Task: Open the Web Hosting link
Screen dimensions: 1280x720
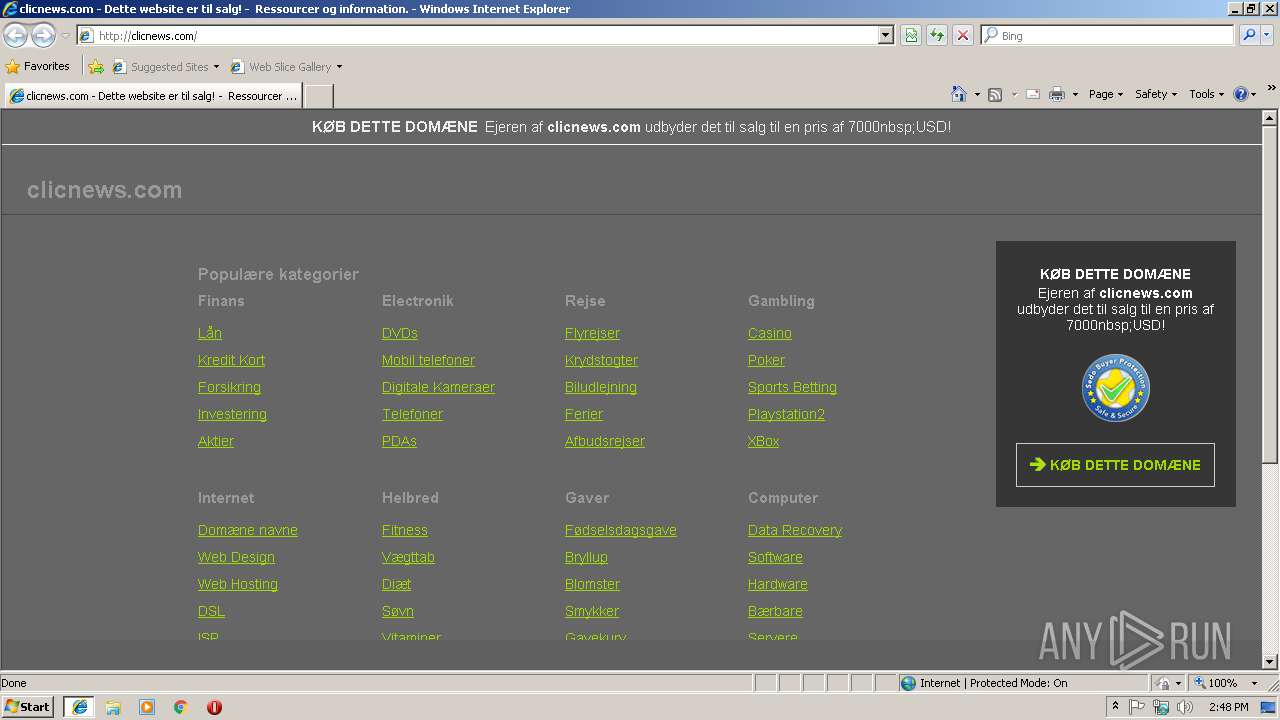Action: tap(238, 584)
